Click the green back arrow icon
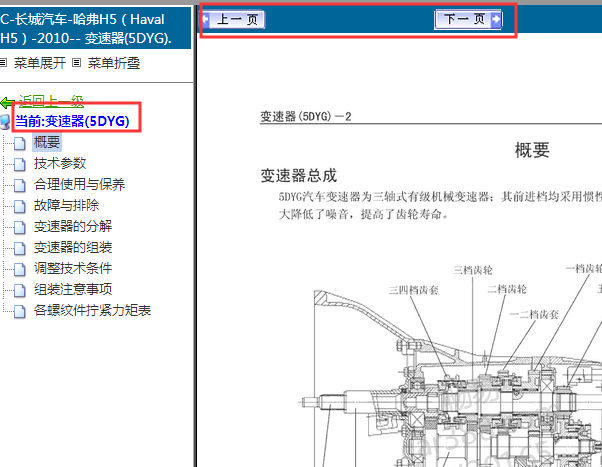Screen dimensions: 602x467 pos(8,103)
